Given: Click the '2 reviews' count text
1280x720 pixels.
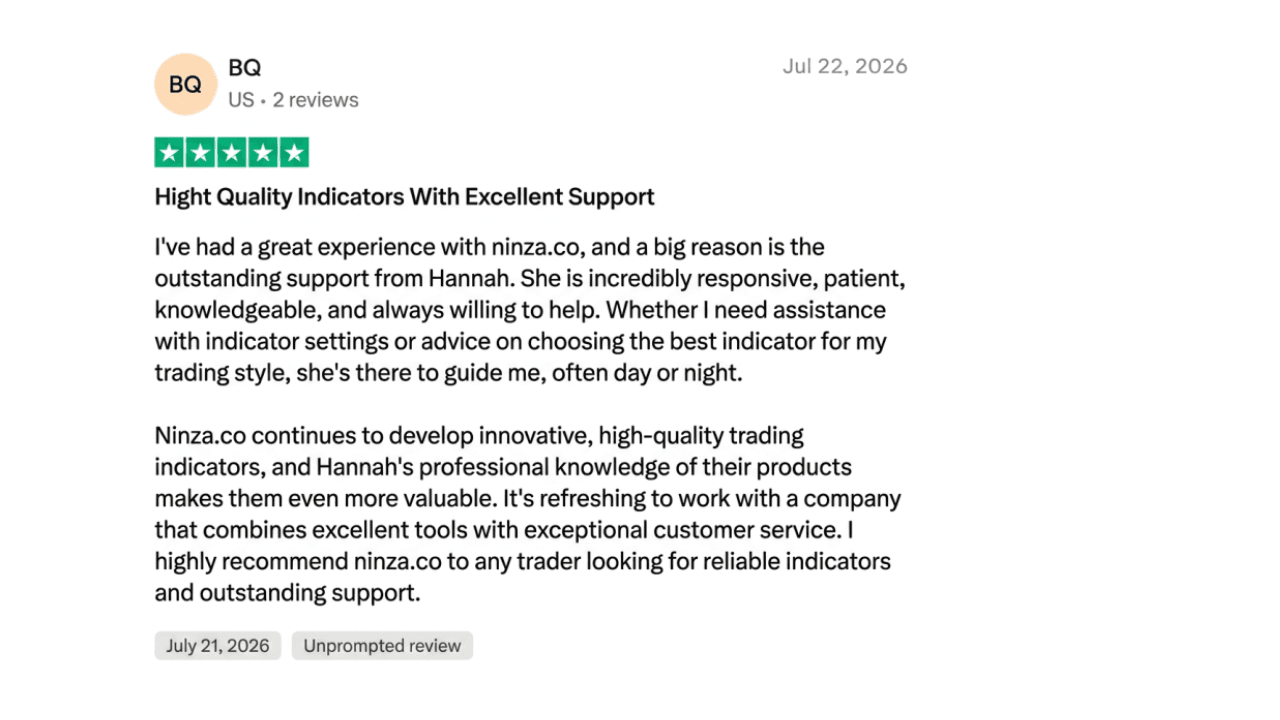Looking at the screenshot, I should tap(315, 100).
